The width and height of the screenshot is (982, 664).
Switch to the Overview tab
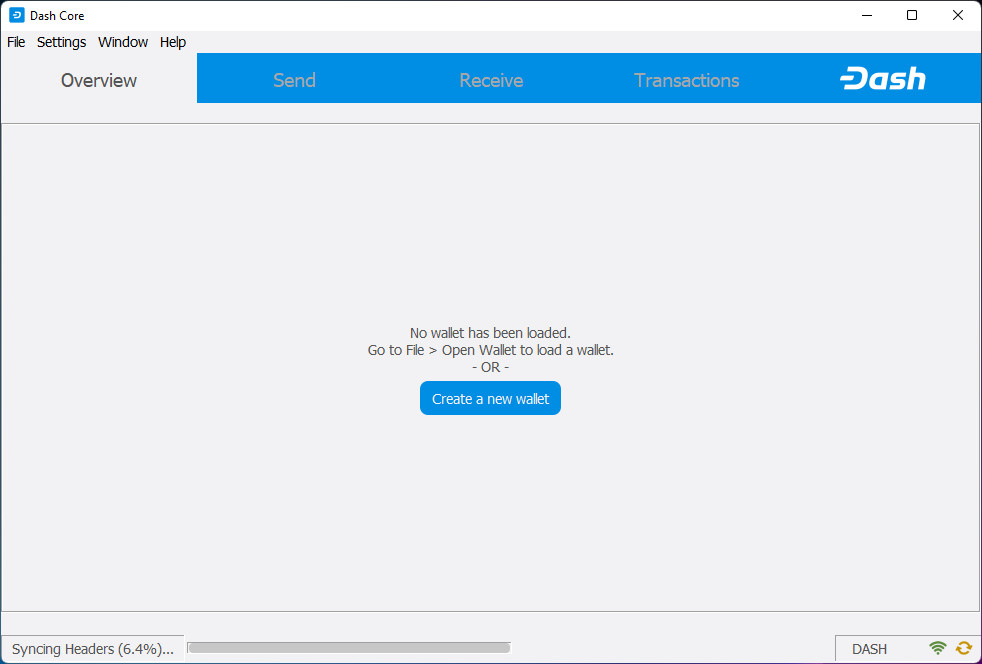click(99, 80)
